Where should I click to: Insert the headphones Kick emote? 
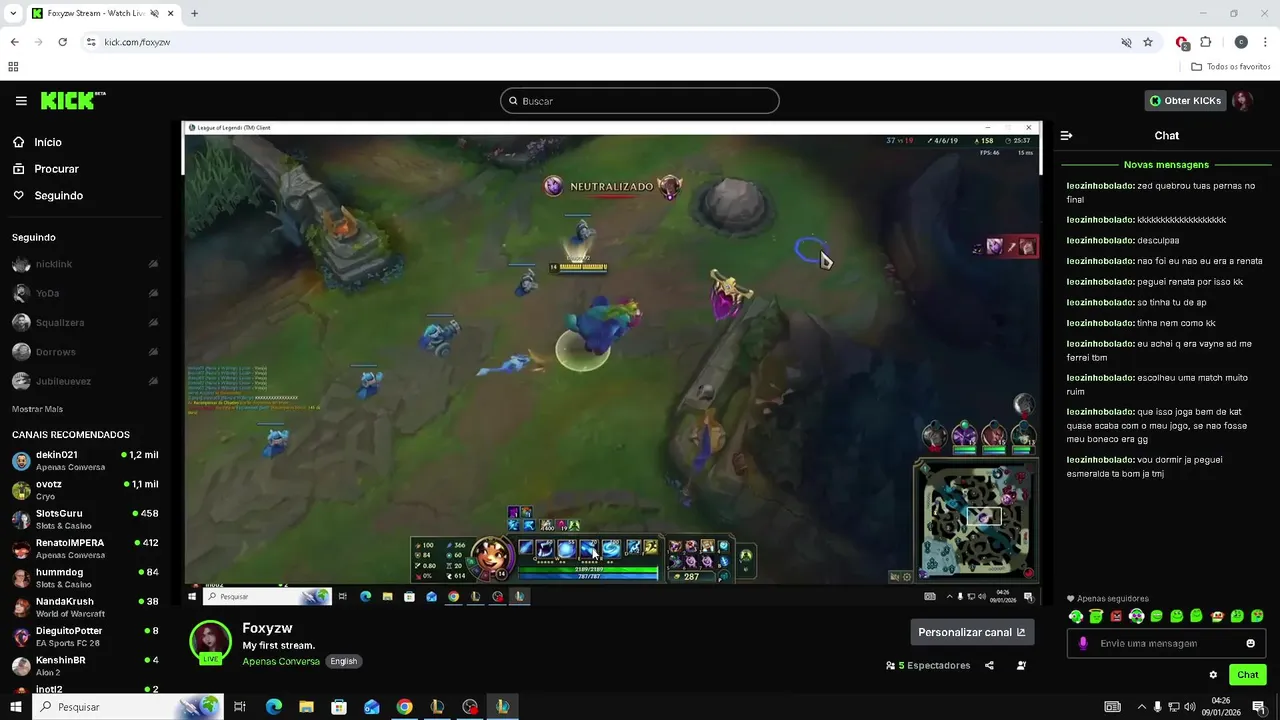pyautogui.click(x=1136, y=616)
